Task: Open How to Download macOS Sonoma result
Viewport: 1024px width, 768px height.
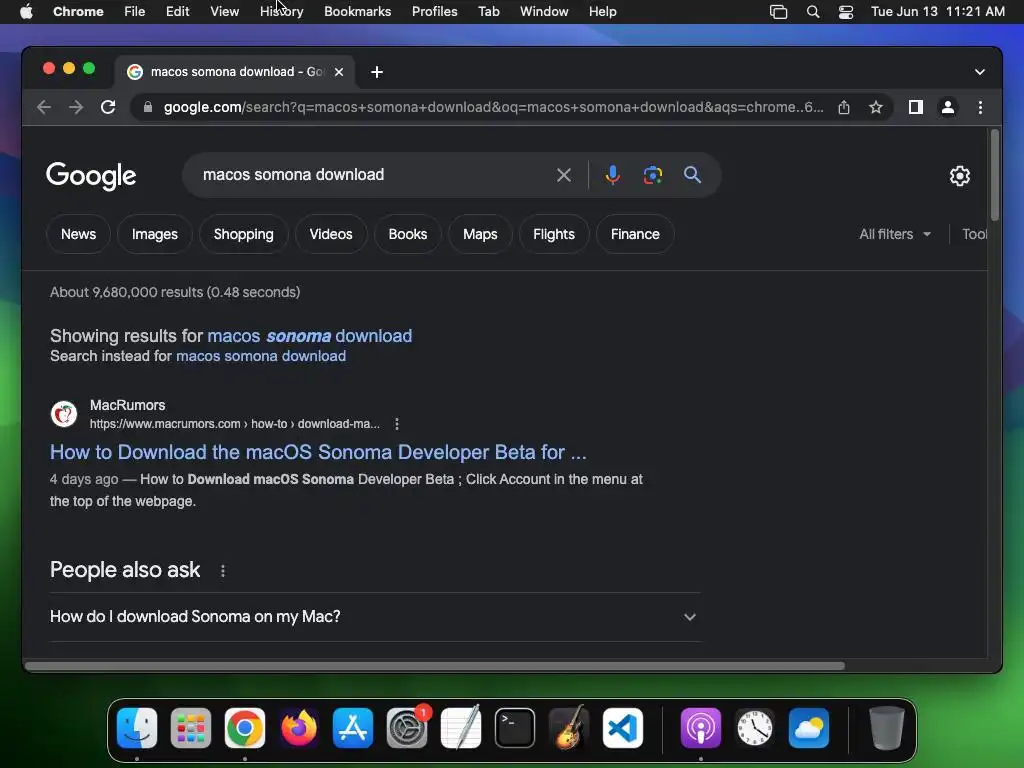Action: point(318,452)
